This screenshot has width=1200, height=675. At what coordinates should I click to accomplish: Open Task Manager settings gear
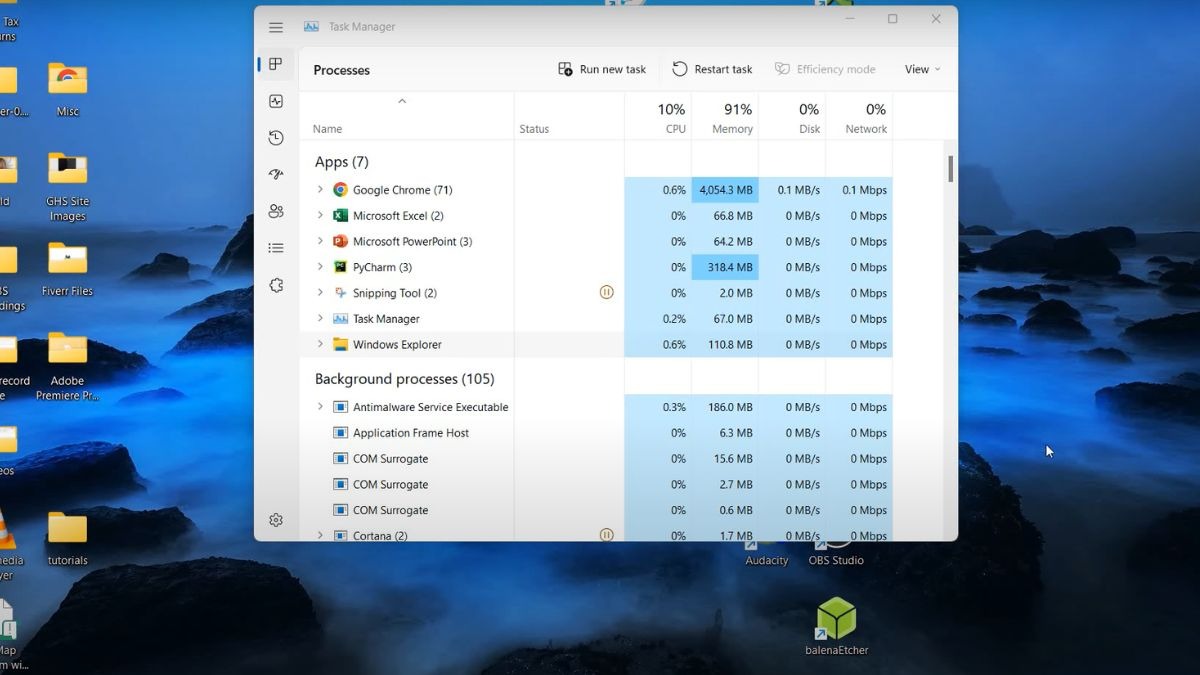pos(276,520)
